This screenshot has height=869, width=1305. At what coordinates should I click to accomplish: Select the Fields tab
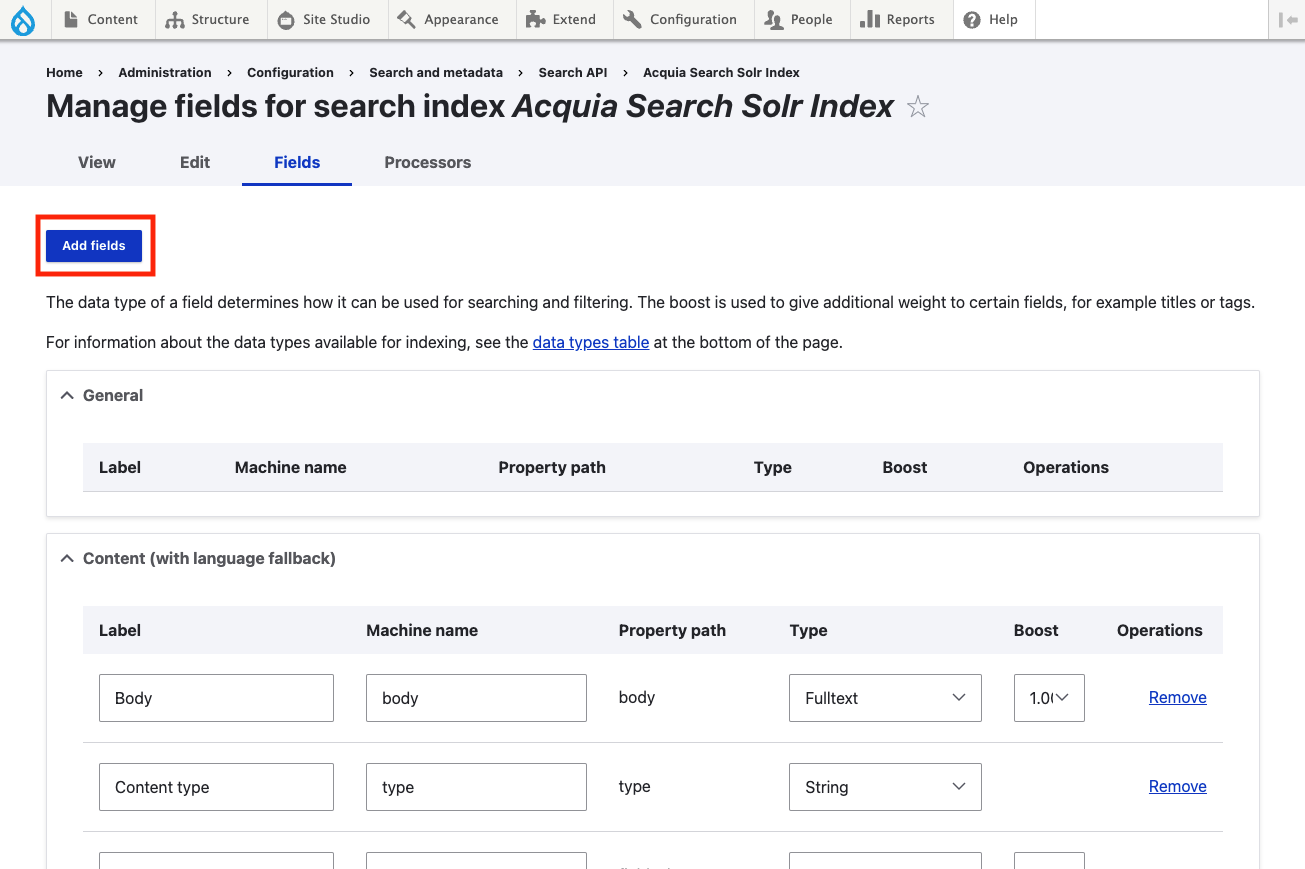pyautogui.click(x=297, y=163)
